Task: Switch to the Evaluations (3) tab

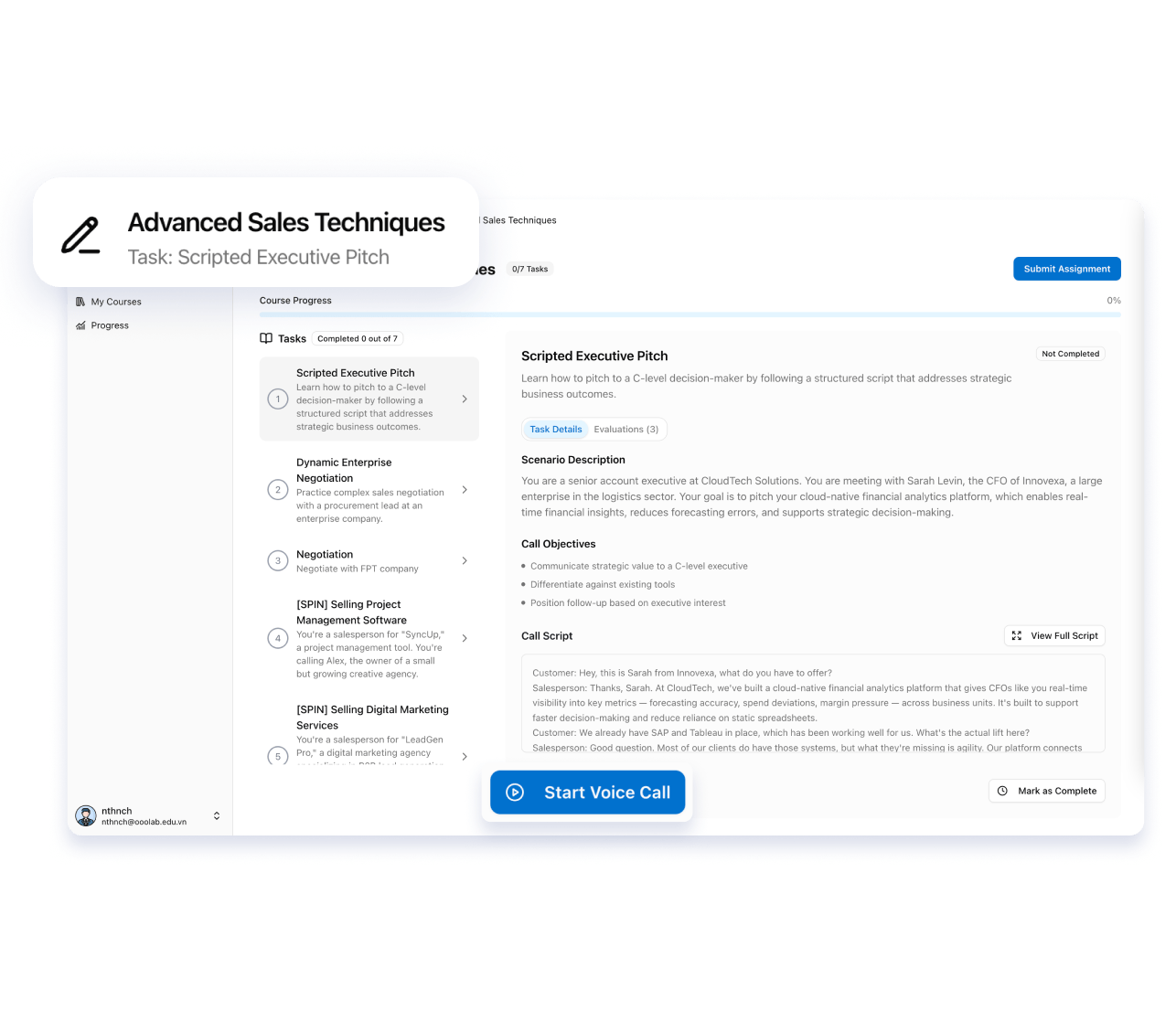Action: pos(625,430)
